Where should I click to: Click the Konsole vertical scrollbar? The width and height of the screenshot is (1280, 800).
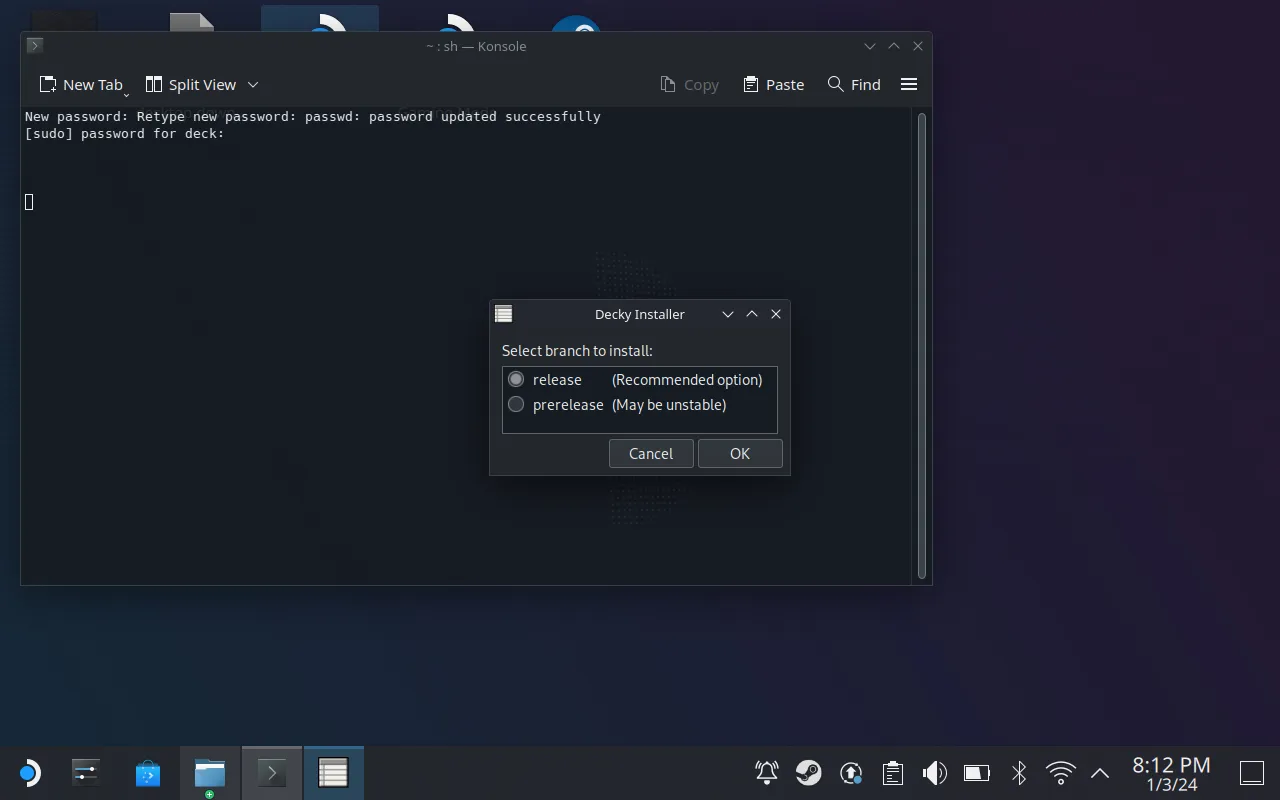pyautogui.click(x=922, y=345)
